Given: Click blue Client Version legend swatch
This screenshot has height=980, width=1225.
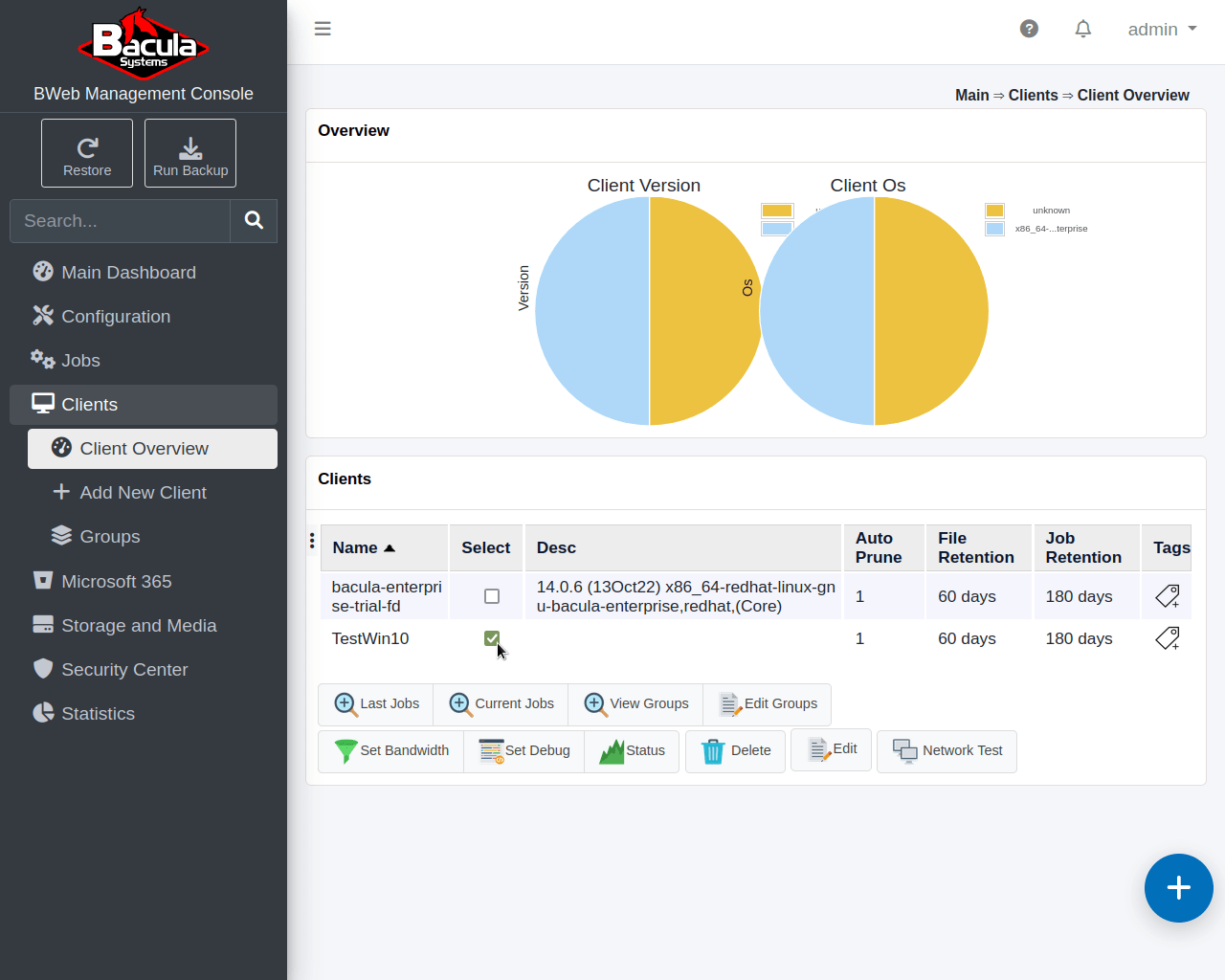Looking at the screenshot, I should pyautogui.click(x=777, y=229).
